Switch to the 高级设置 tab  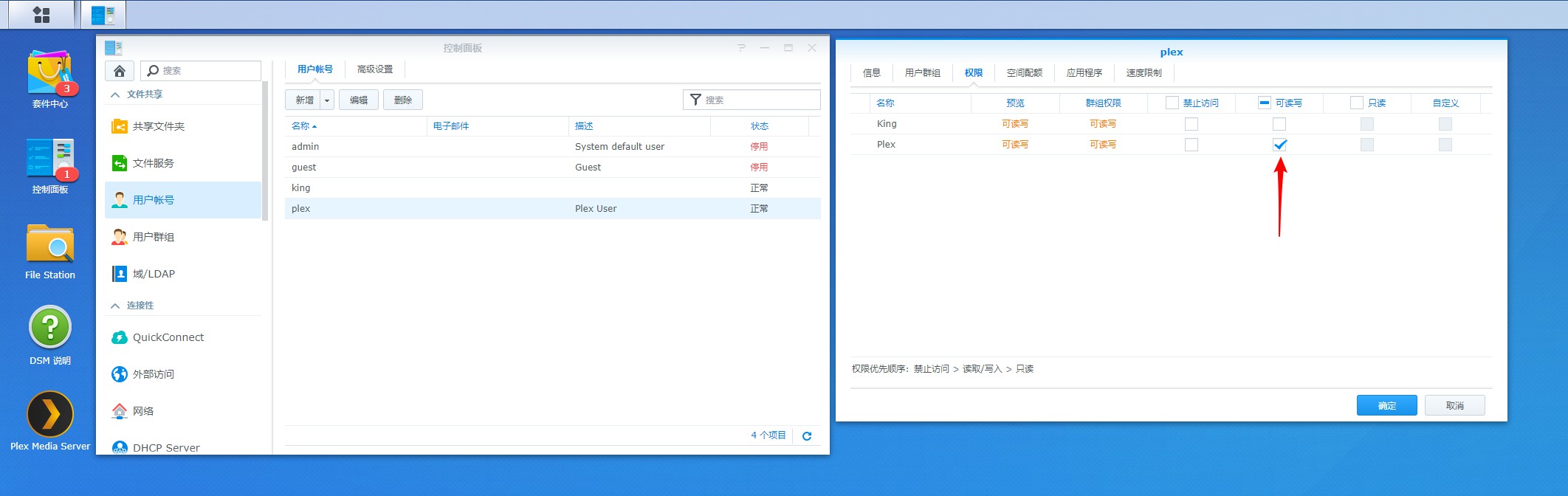(x=375, y=69)
